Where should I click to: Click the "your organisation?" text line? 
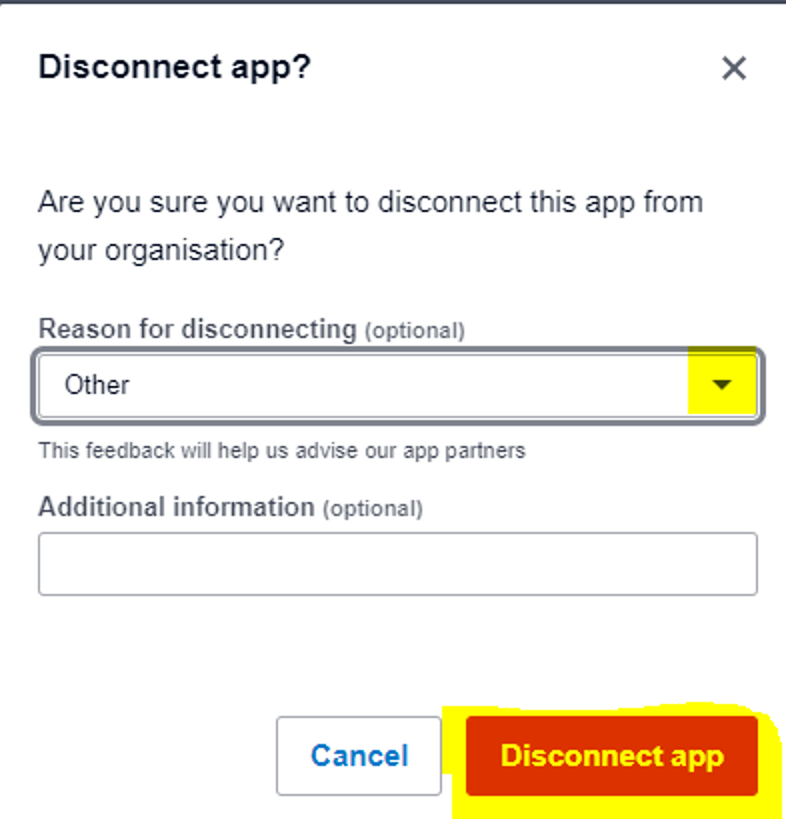tap(160, 250)
